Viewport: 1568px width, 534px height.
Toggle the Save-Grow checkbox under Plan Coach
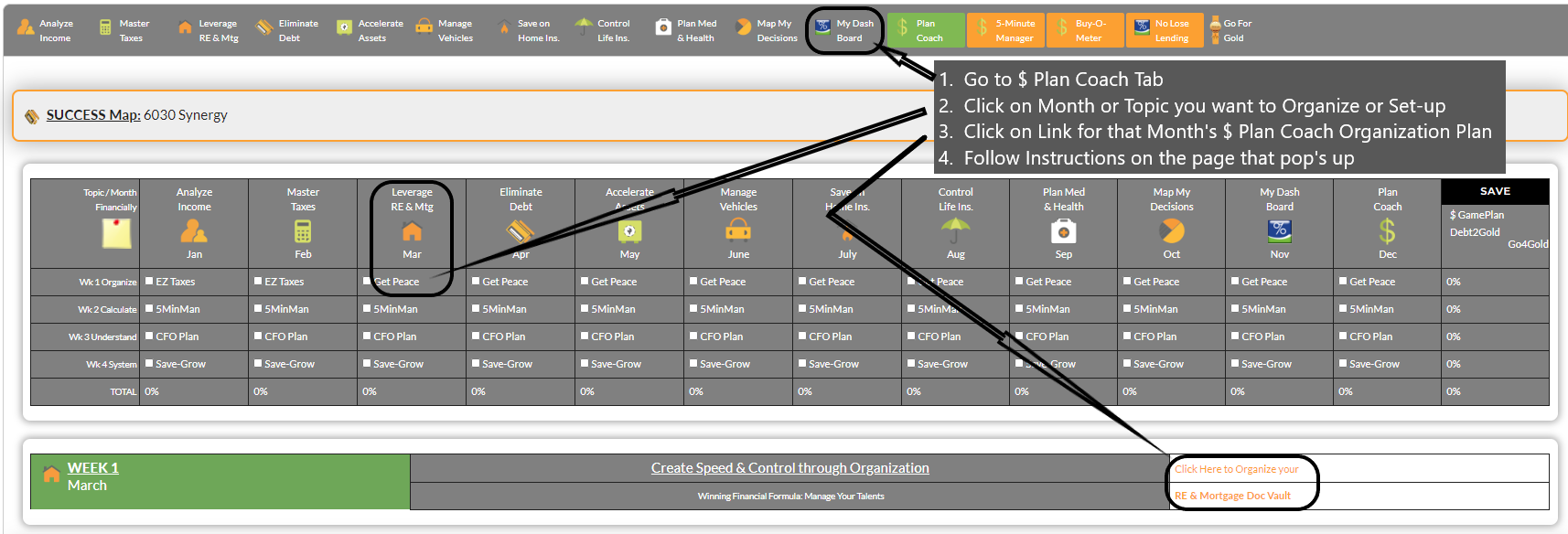coord(1343,364)
